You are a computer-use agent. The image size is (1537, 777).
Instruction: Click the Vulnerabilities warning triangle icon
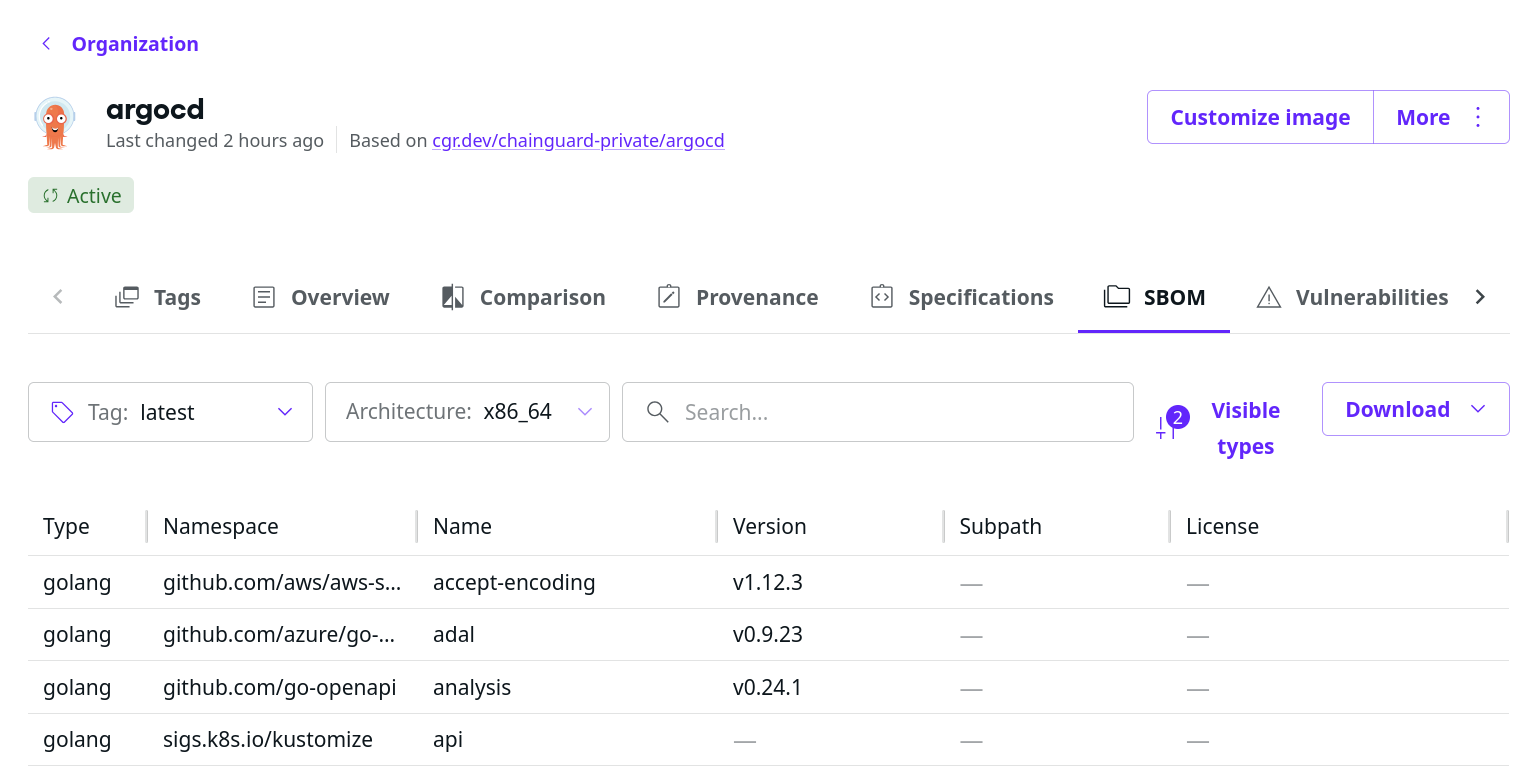point(1269,296)
